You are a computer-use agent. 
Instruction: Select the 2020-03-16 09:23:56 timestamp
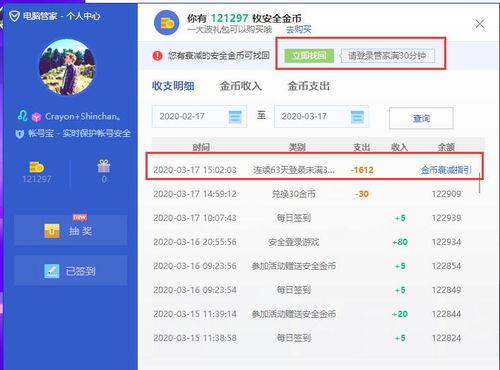point(195,266)
